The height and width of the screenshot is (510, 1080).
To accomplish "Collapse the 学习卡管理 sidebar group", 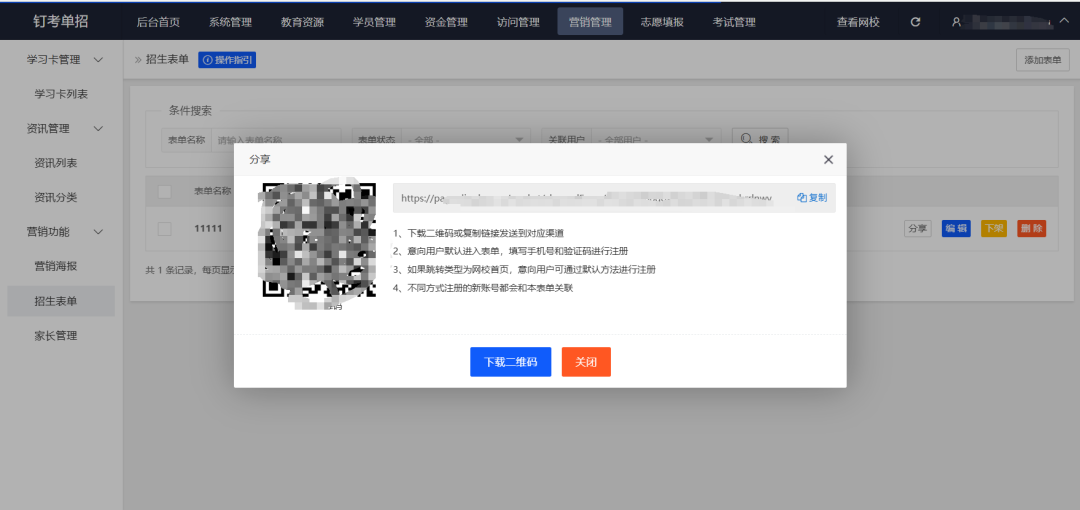I will (98, 60).
